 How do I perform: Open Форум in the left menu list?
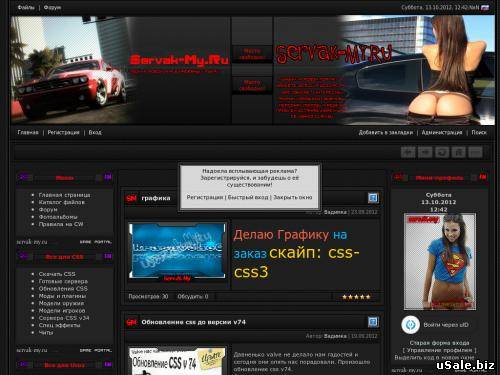pyautogui.click(x=48, y=209)
